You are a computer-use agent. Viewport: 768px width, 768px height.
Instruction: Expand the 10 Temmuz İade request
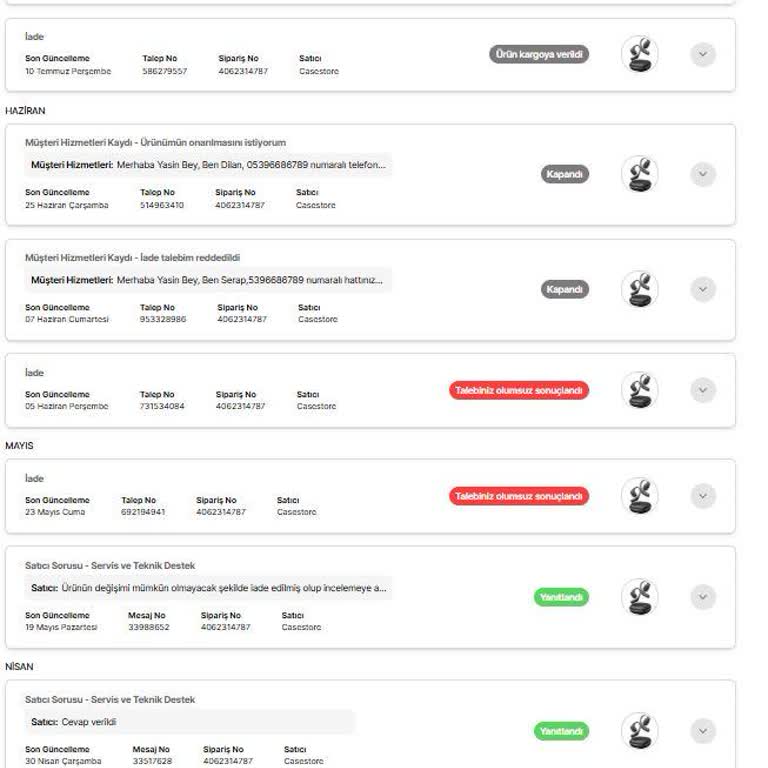tap(703, 54)
